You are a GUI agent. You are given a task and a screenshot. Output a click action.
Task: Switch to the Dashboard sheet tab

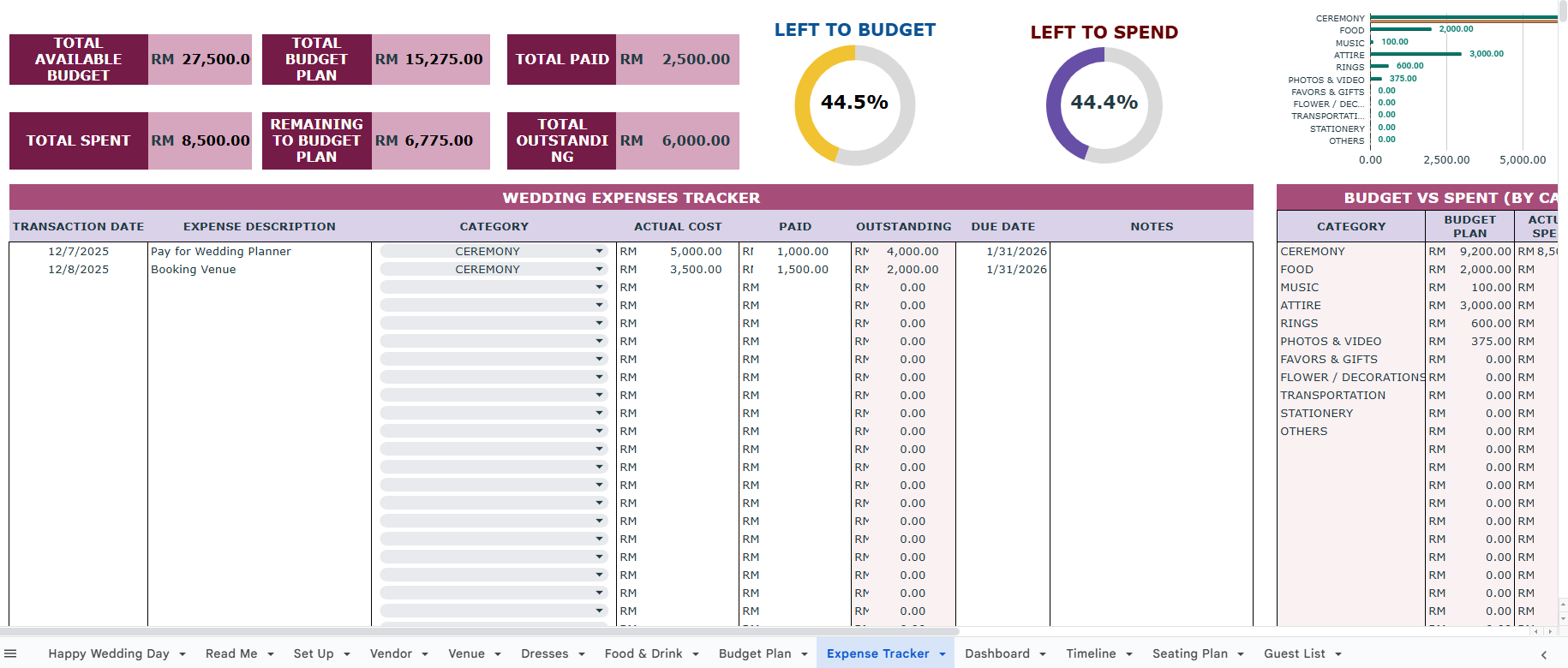996,653
